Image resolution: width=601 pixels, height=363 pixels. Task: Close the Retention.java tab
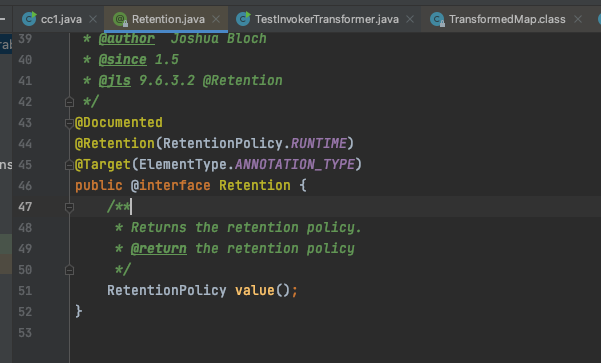coord(216,19)
